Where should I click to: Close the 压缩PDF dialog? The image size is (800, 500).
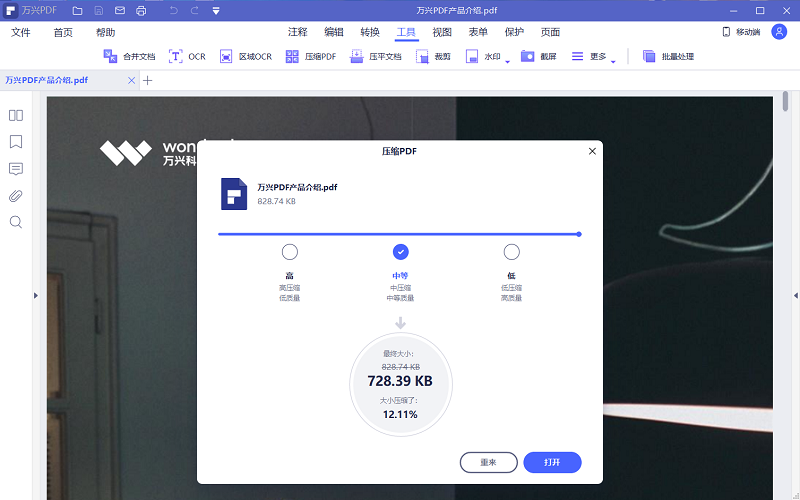point(592,151)
